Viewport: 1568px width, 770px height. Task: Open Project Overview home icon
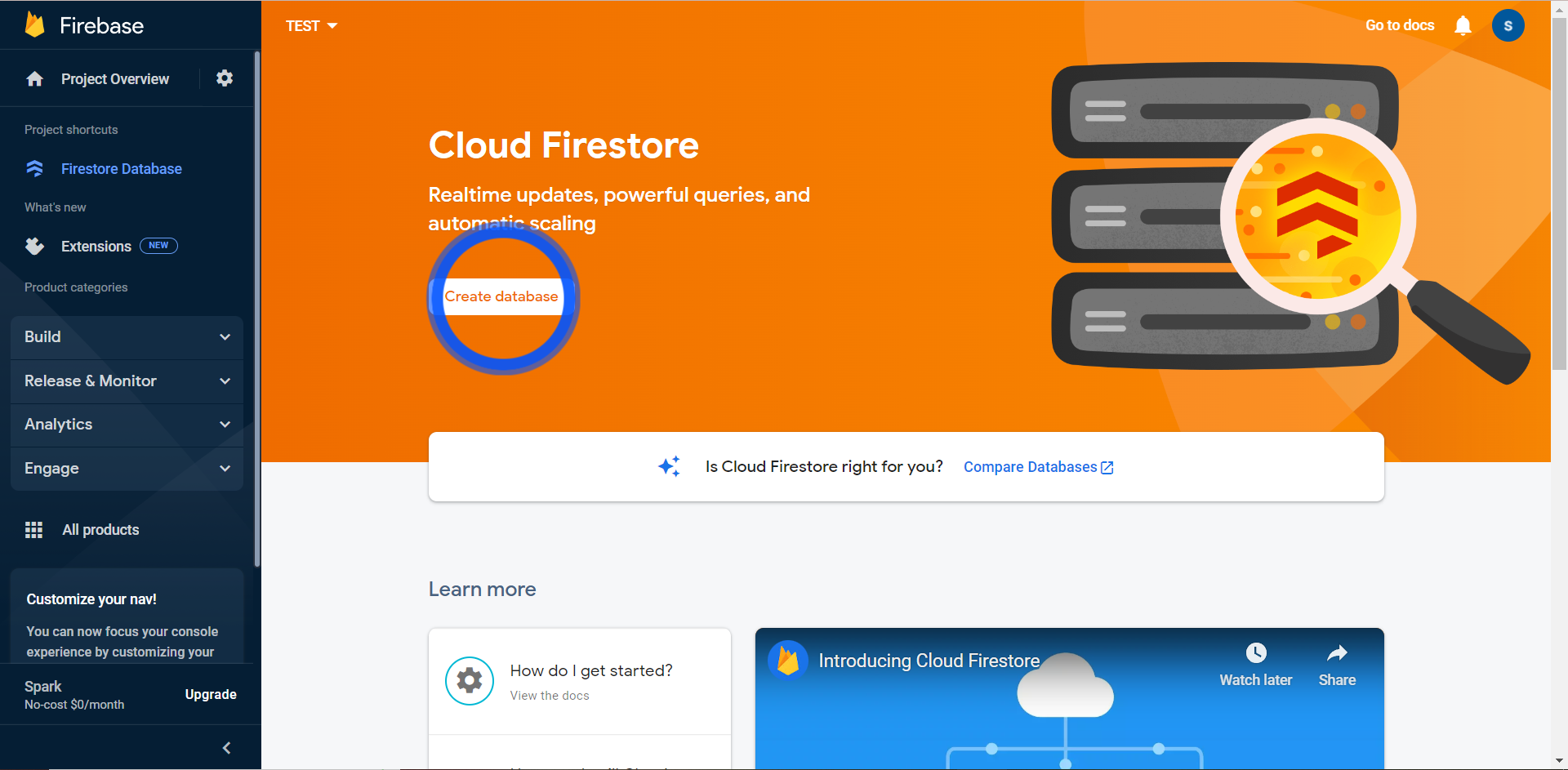34,79
